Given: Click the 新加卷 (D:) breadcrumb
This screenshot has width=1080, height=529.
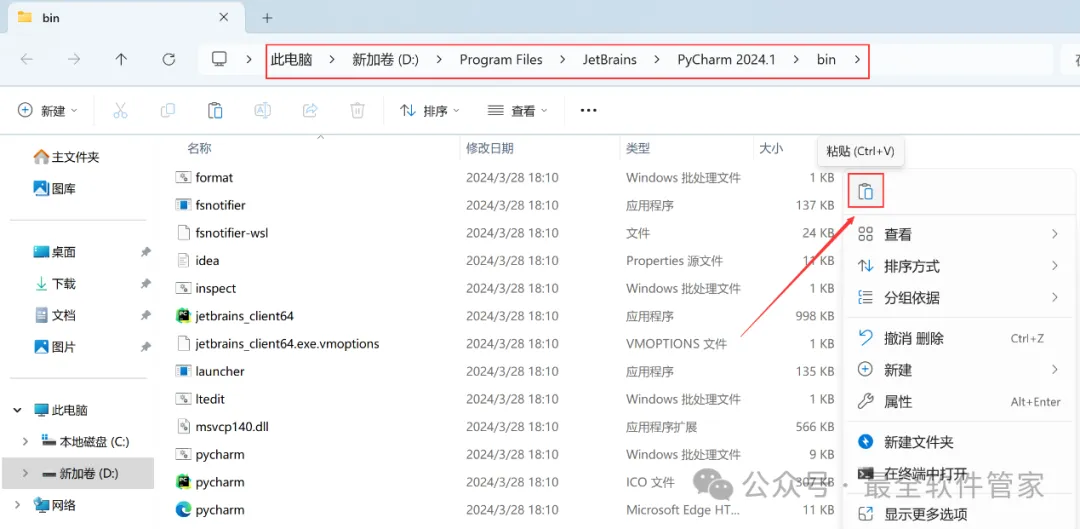Looking at the screenshot, I should [x=385, y=59].
